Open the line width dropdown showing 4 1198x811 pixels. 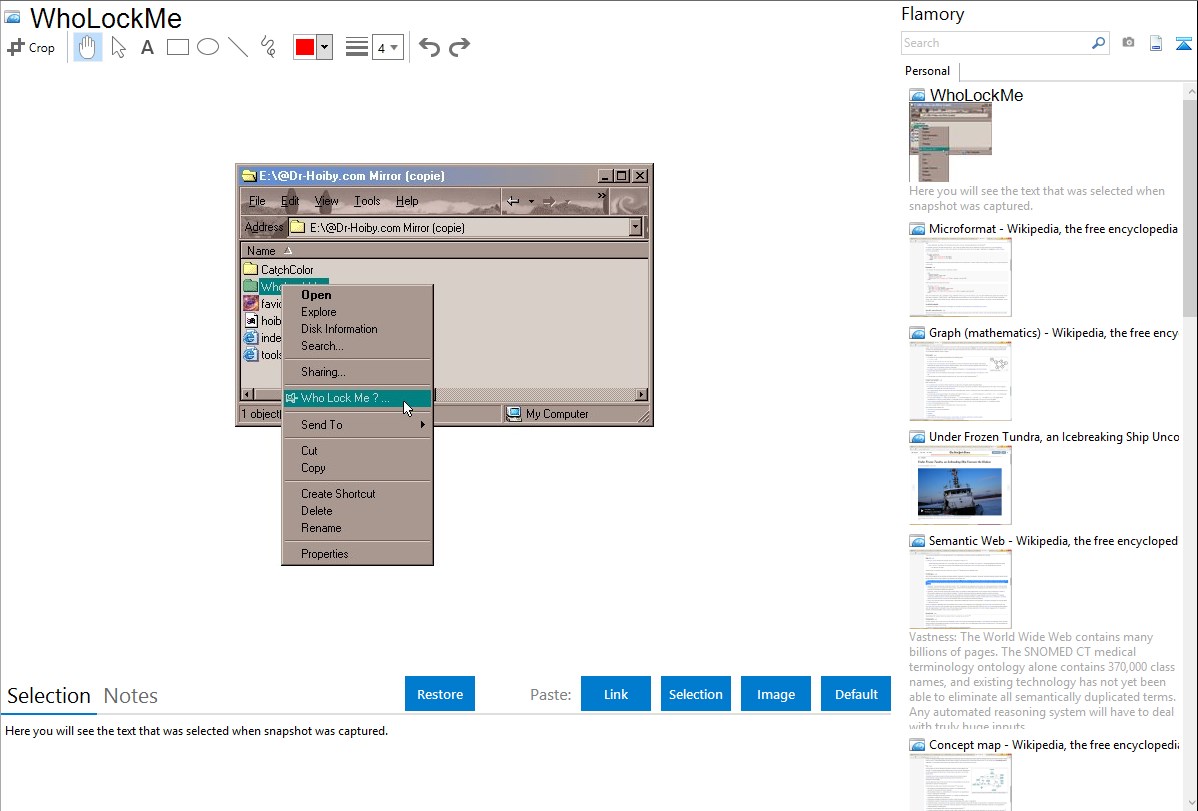pyautogui.click(x=387, y=47)
